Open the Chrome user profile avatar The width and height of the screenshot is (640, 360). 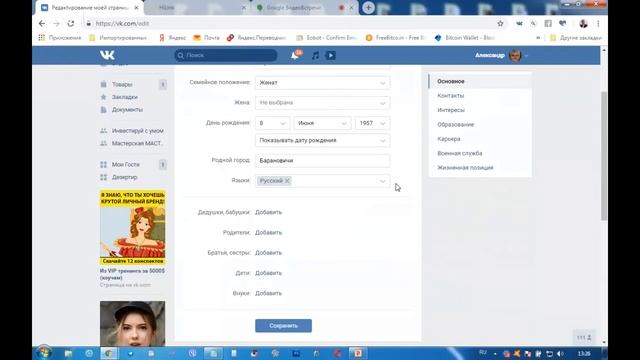pos(583,24)
